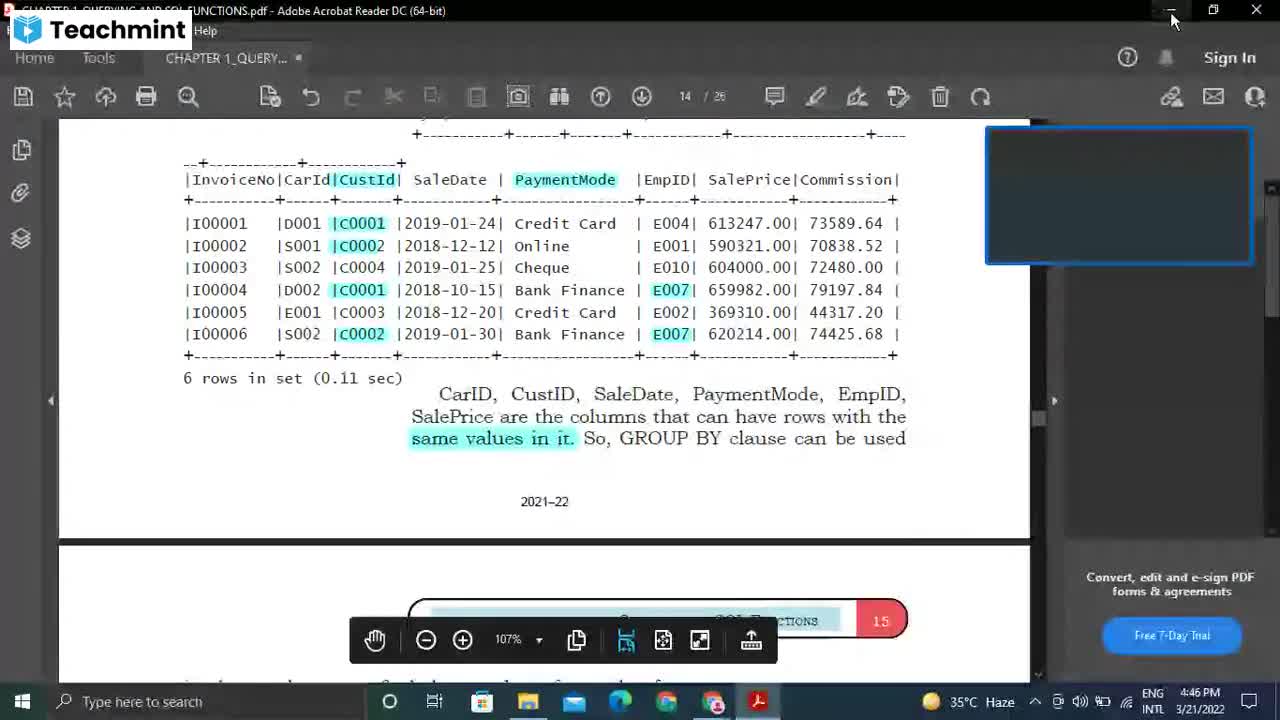This screenshot has height=720, width=1280.
Task: Undo the last action
Action: click(x=311, y=97)
